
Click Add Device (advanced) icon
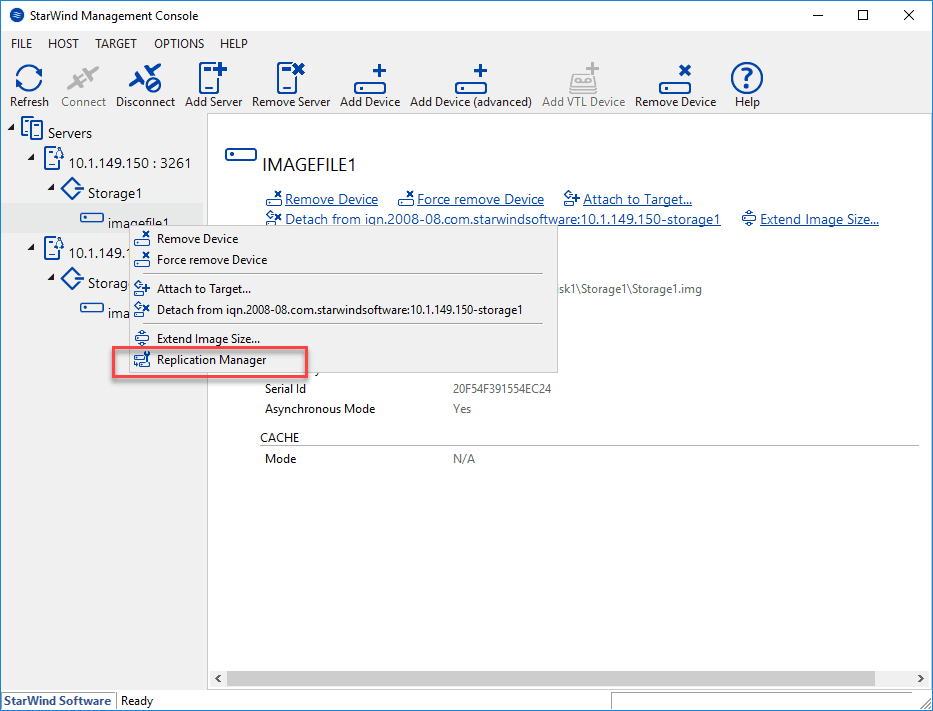(471, 79)
